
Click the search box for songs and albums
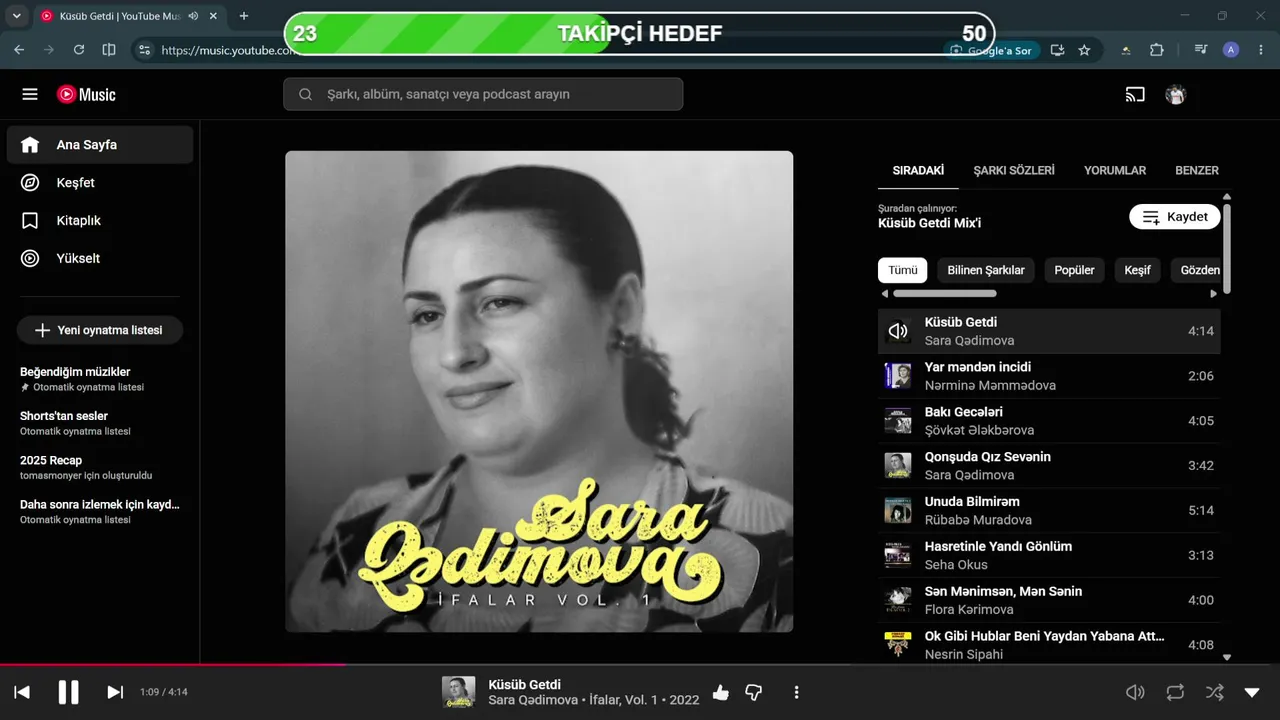(x=483, y=94)
